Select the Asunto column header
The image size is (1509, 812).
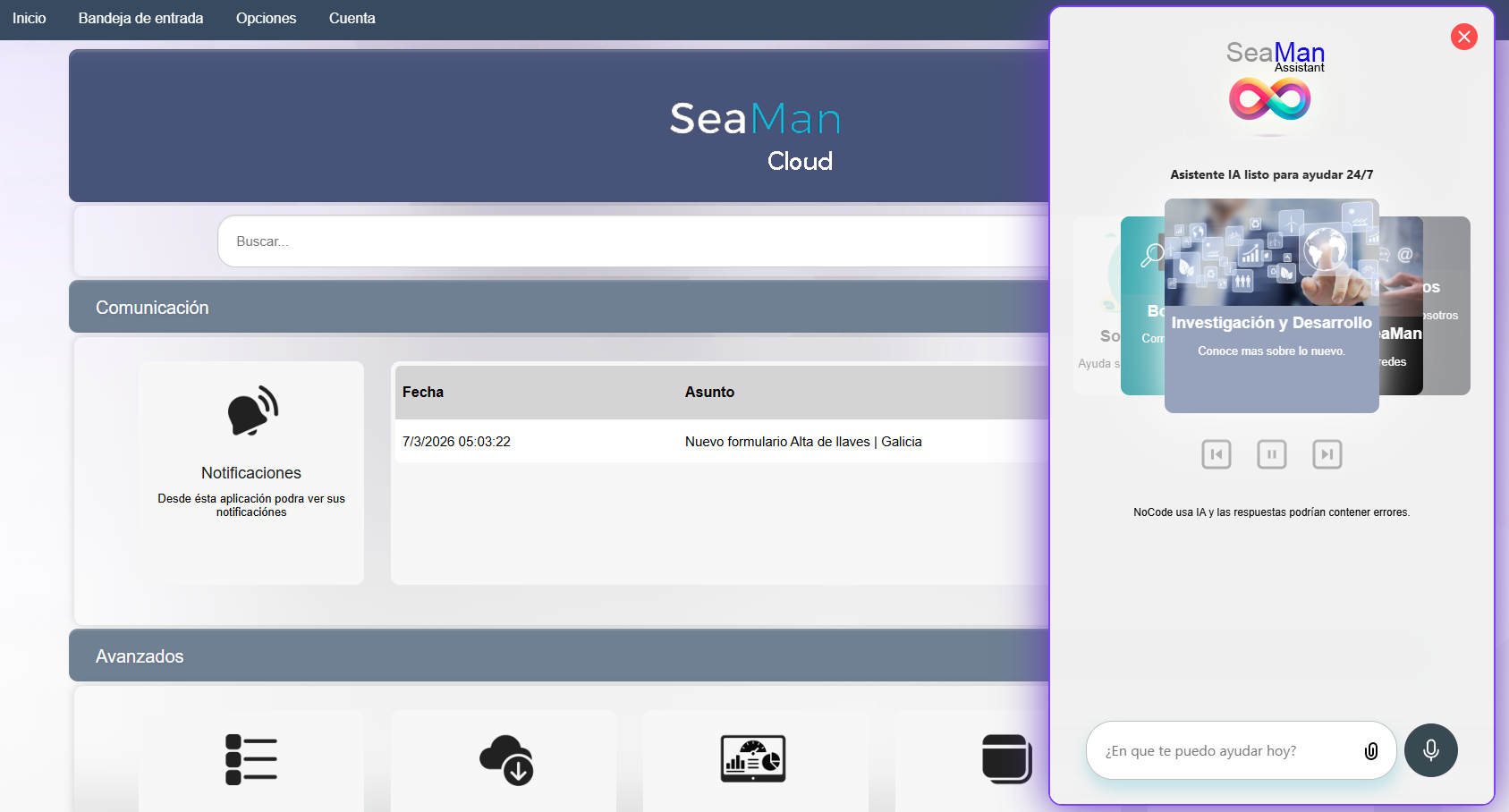[x=709, y=392]
